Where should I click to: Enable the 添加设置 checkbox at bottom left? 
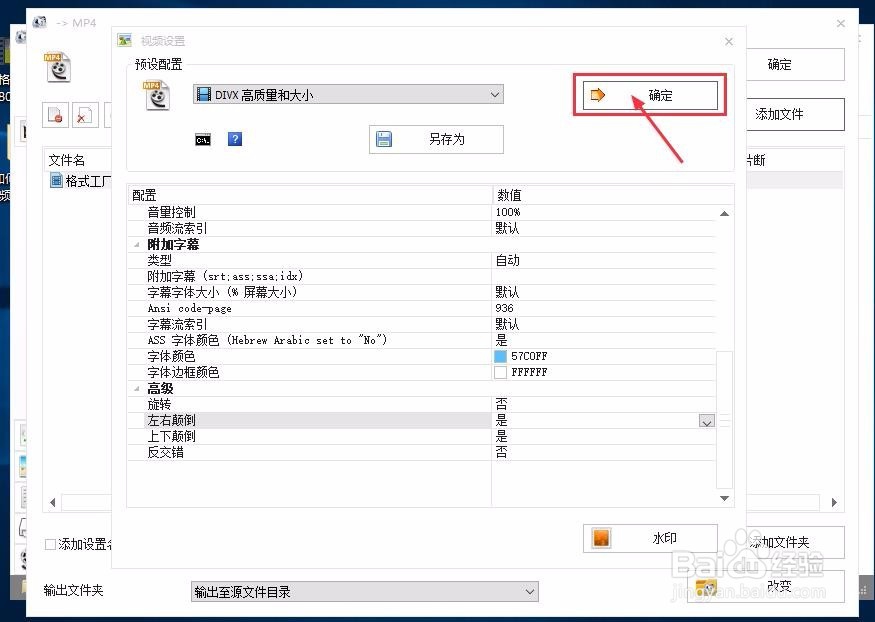click(50, 544)
